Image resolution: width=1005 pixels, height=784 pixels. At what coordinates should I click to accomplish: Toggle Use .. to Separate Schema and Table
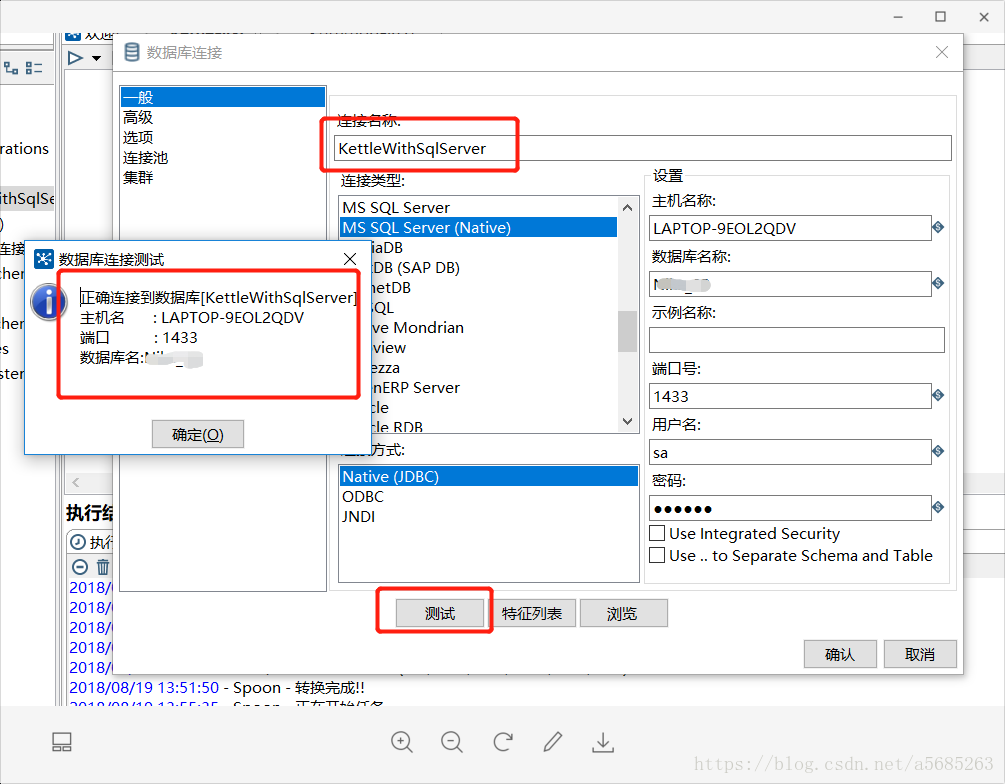(x=657, y=555)
